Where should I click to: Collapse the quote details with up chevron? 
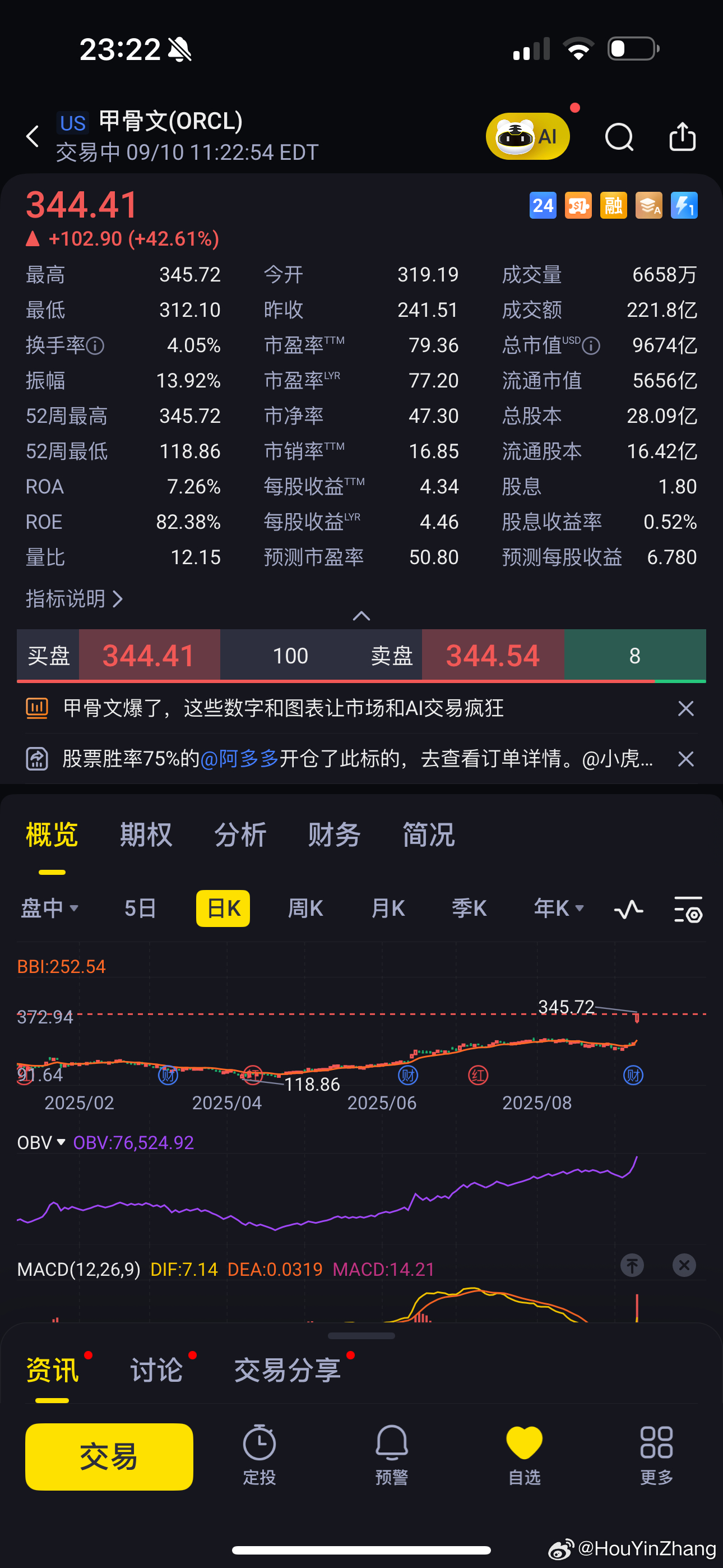pos(361,616)
